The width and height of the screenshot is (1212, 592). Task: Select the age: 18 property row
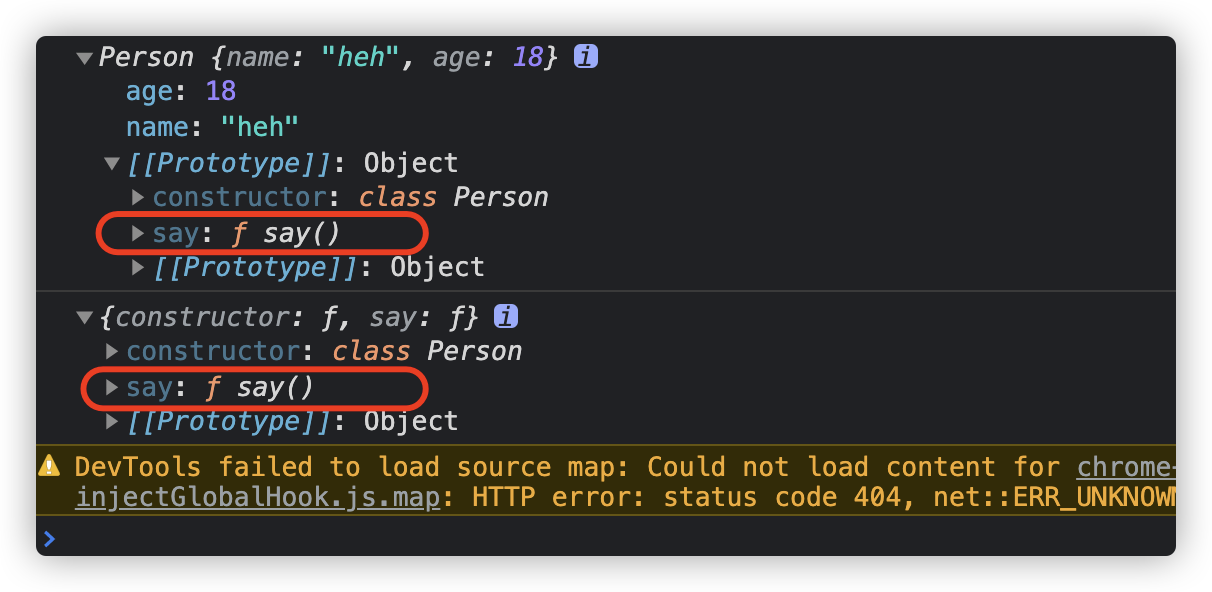click(x=181, y=91)
